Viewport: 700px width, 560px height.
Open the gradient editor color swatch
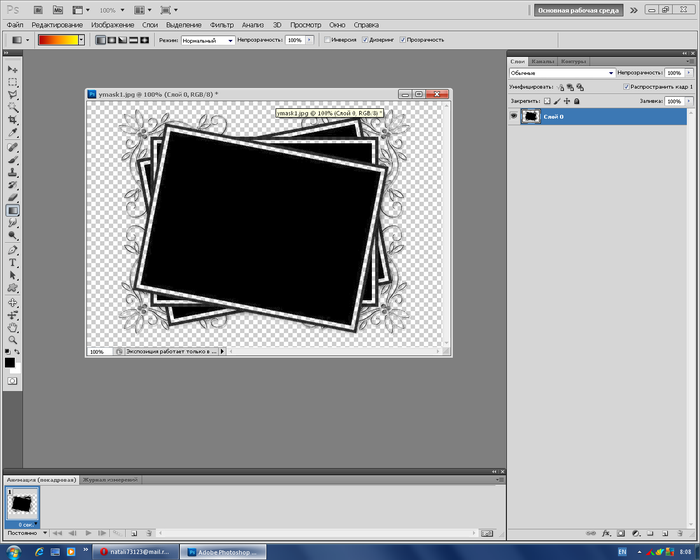[58, 40]
